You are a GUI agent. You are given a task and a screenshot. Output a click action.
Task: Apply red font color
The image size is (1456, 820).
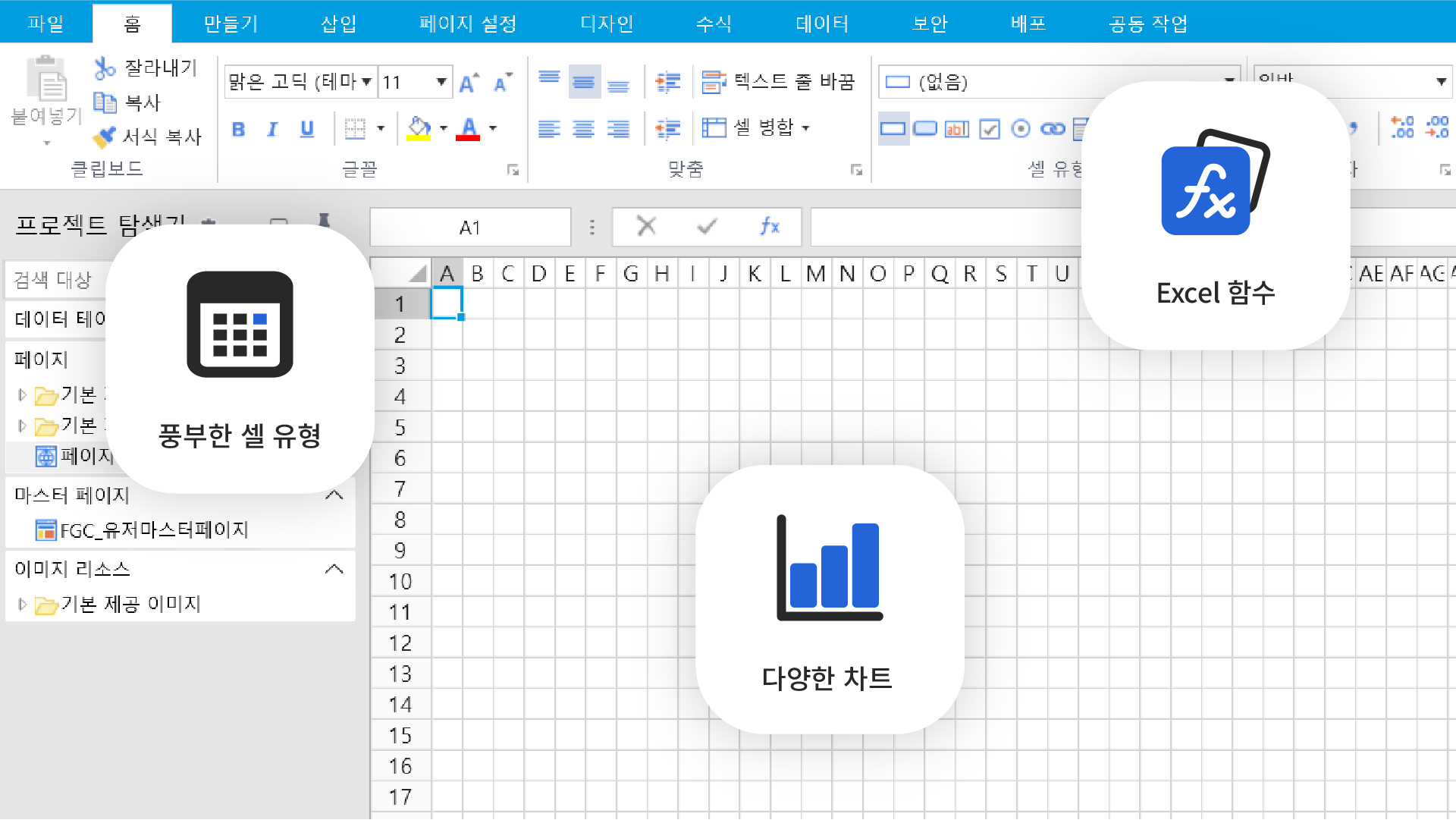pyautogui.click(x=469, y=128)
